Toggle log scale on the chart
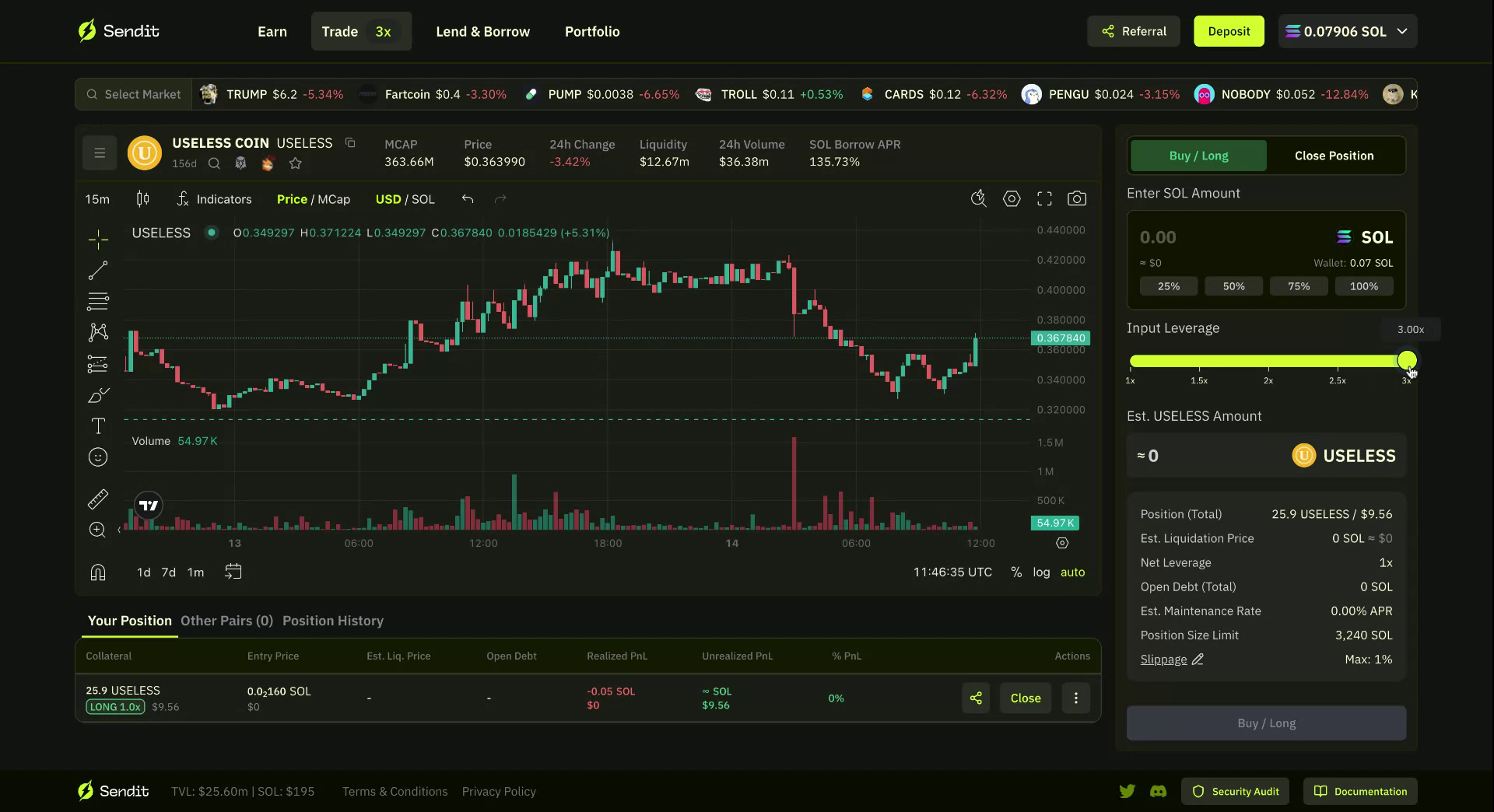 [1041, 572]
